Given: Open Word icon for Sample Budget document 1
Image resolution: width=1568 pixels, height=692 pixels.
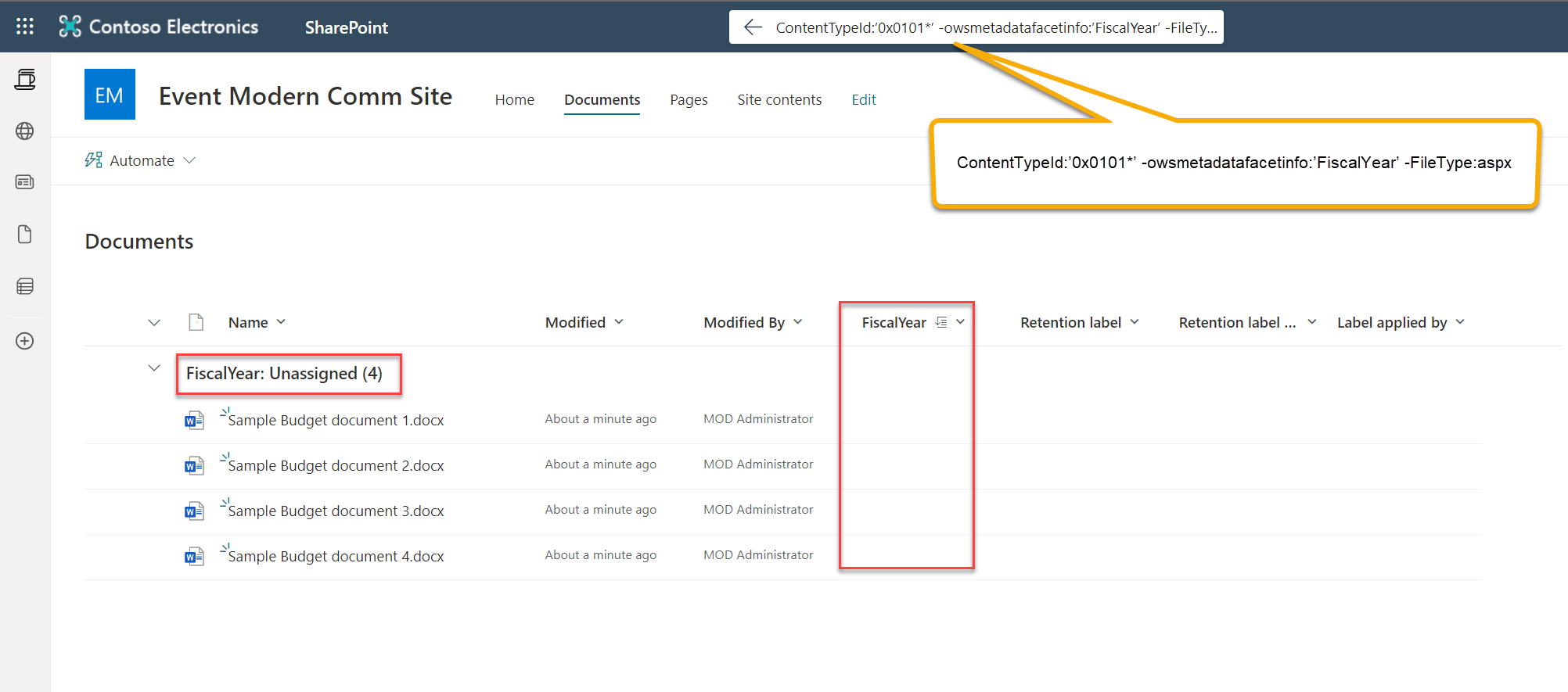Looking at the screenshot, I should click(x=194, y=421).
